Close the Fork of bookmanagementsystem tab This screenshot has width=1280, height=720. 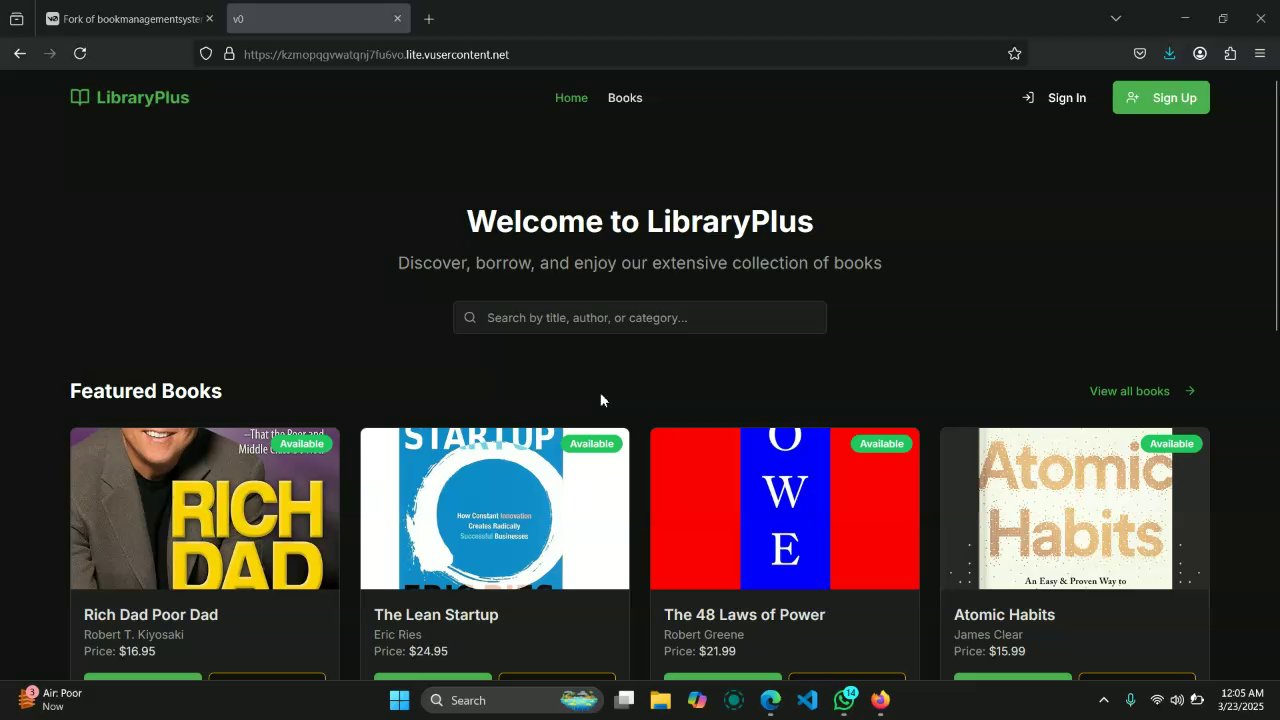209,19
